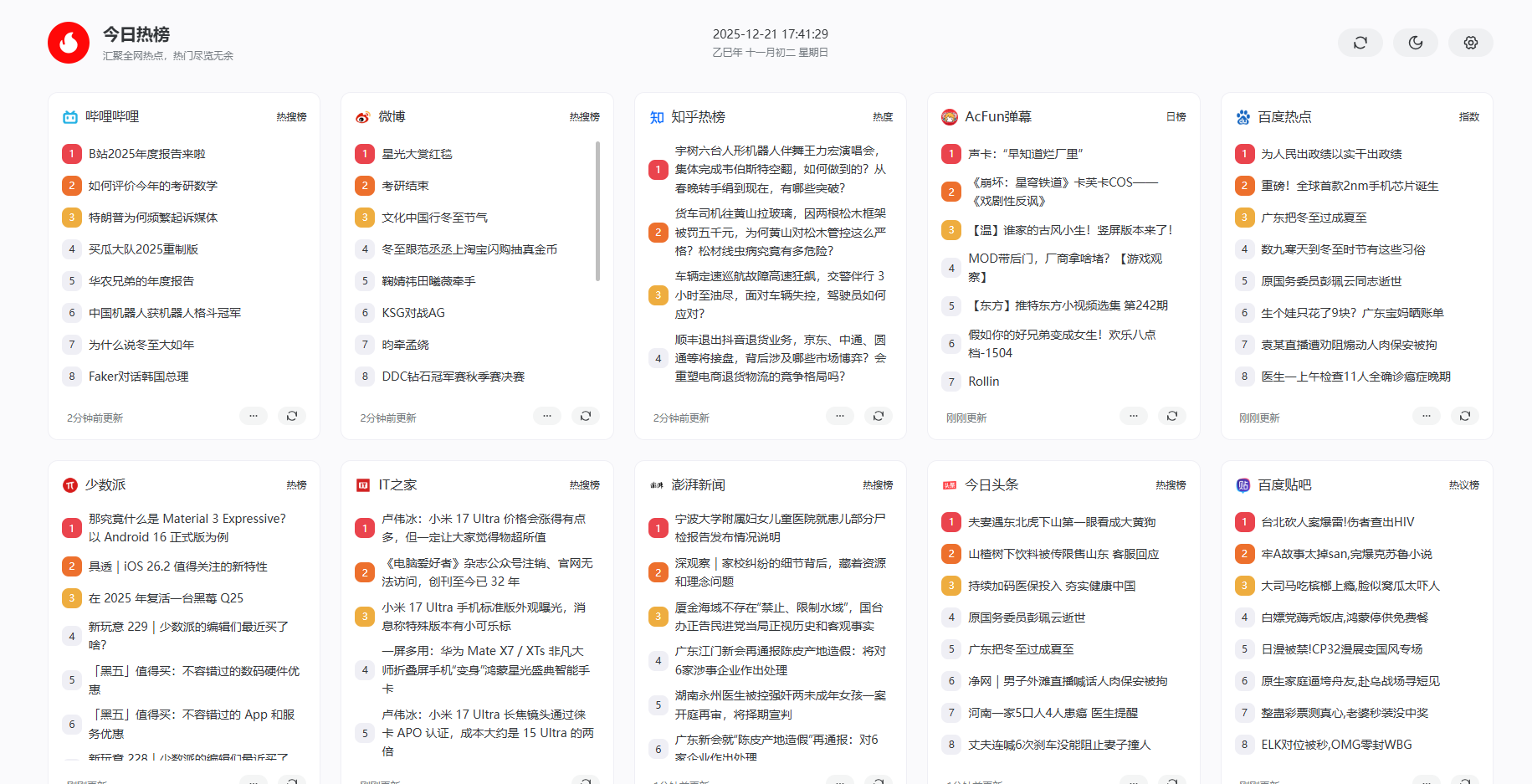Open '考研结束' Weibo entry
This screenshot has width=1532, height=784.
(x=406, y=186)
